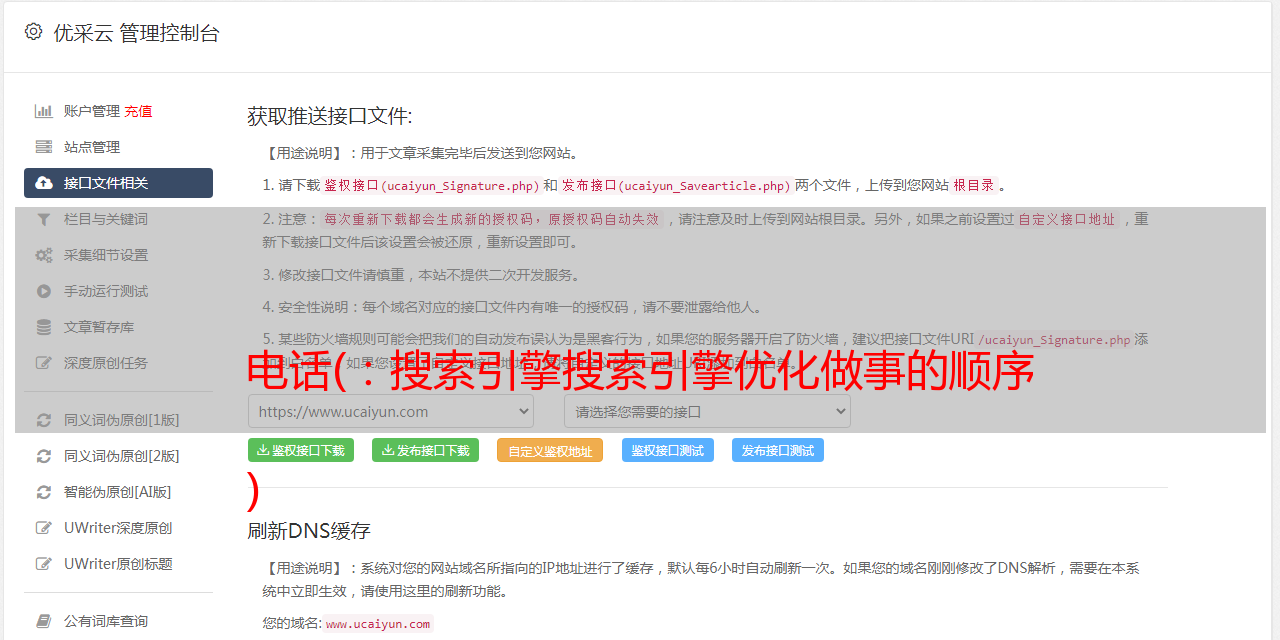Click the 获取推送接口文件 heading

(x=330, y=116)
